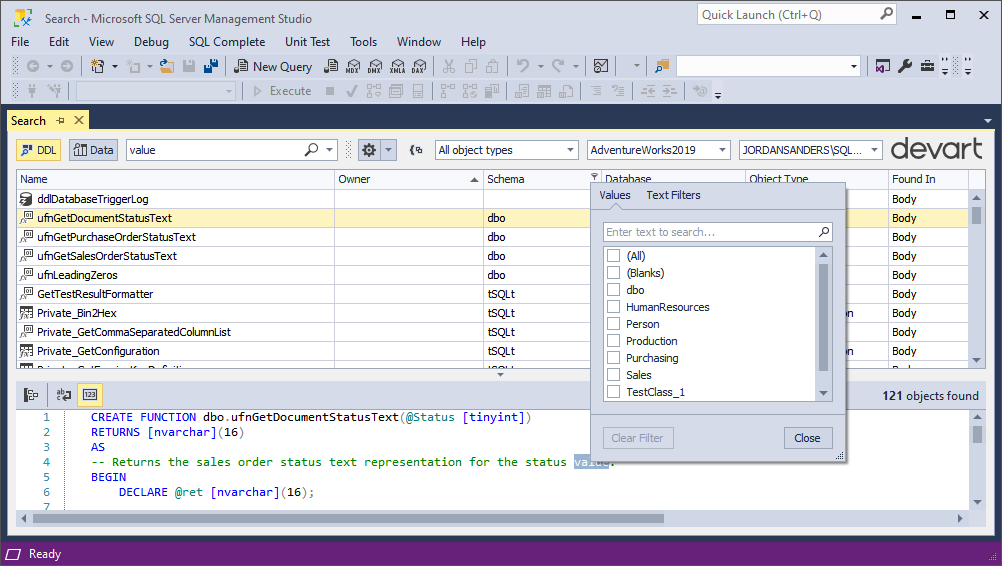The image size is (1002, 566).
Task: Click the match case icon above the code preview
Action: (x=63, y=395)
